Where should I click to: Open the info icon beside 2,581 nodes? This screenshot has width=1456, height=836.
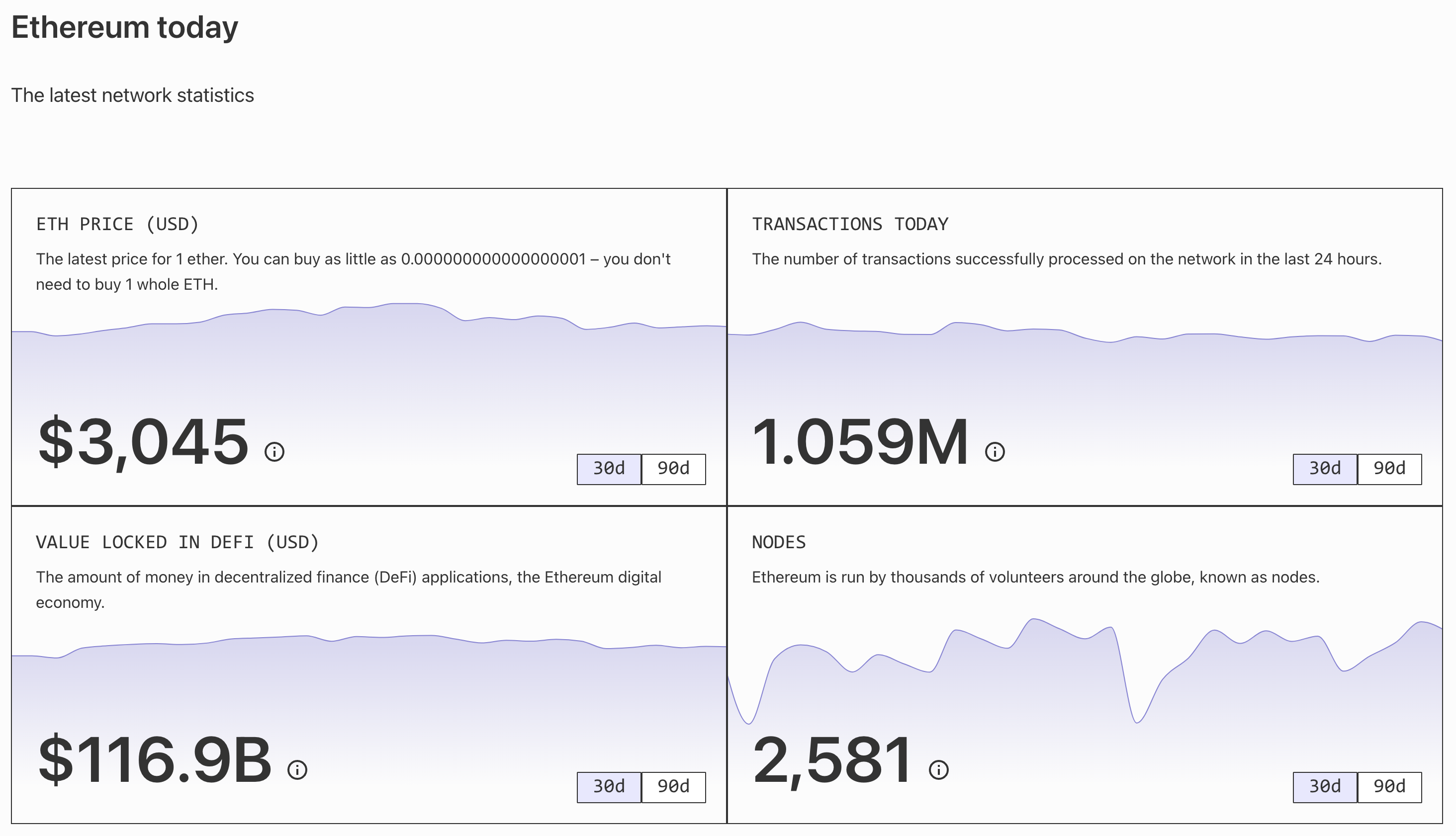pos(938,769)
